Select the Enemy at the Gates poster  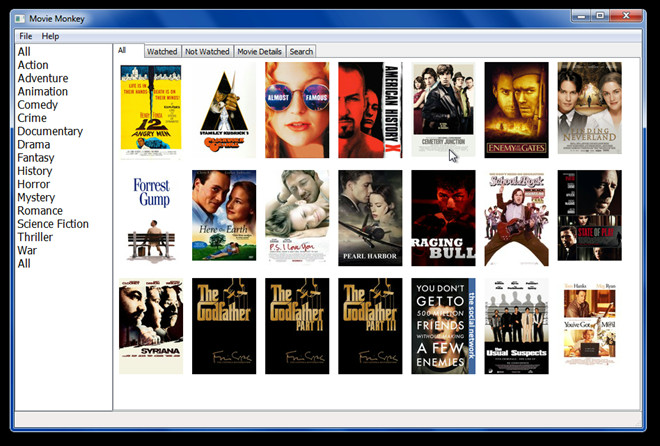(516, 110)
